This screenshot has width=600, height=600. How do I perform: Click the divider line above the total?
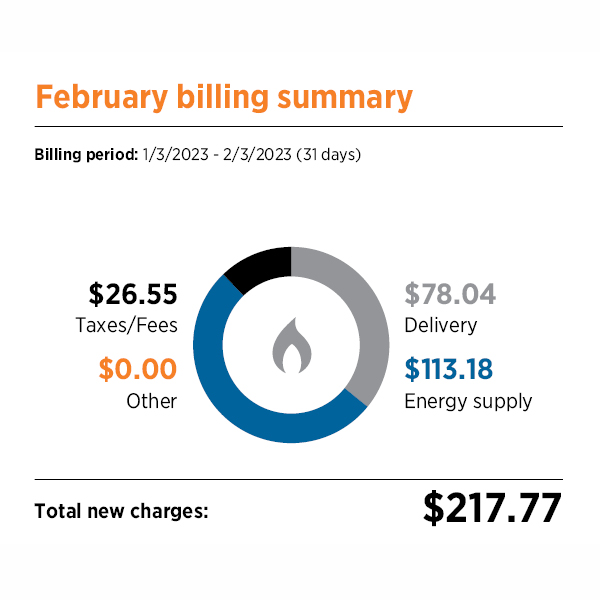tap(298, 479)
